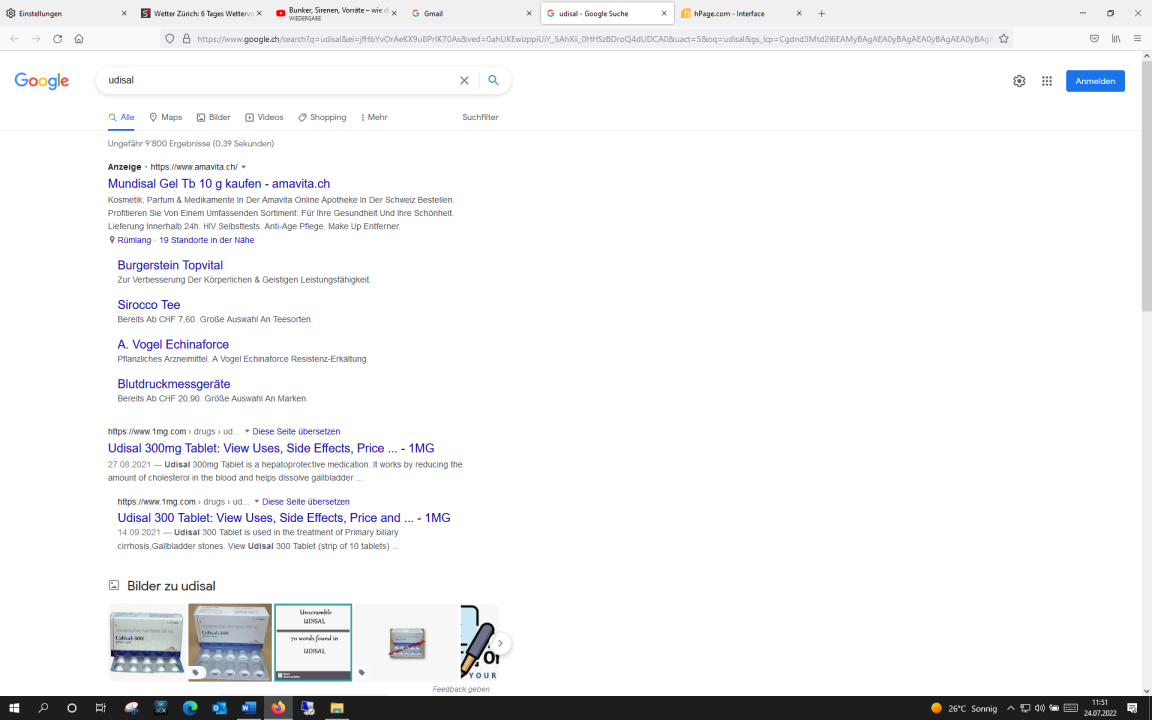
Task: Open A. Vogel Echinaforce link
Action: point(173,345)
